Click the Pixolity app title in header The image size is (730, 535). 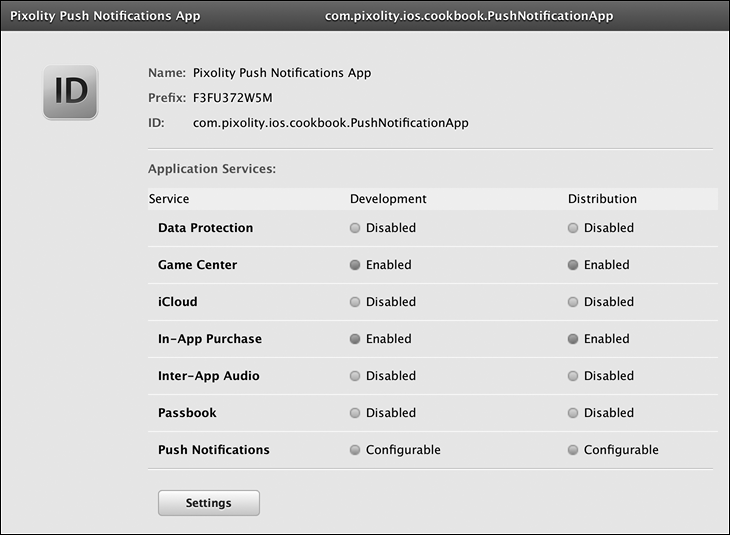point(105,16)
